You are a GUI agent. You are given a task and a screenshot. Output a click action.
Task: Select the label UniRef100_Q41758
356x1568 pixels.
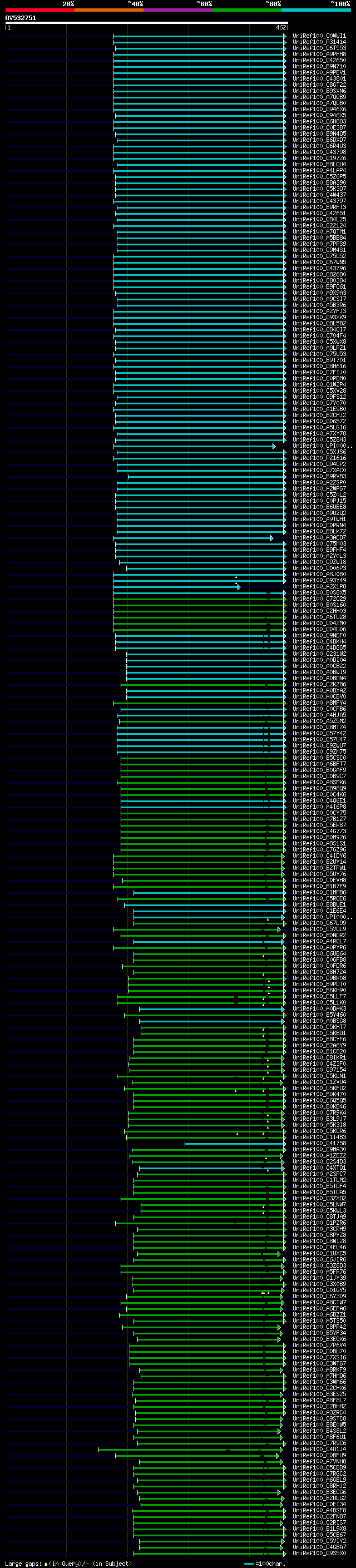point(319,1144)
